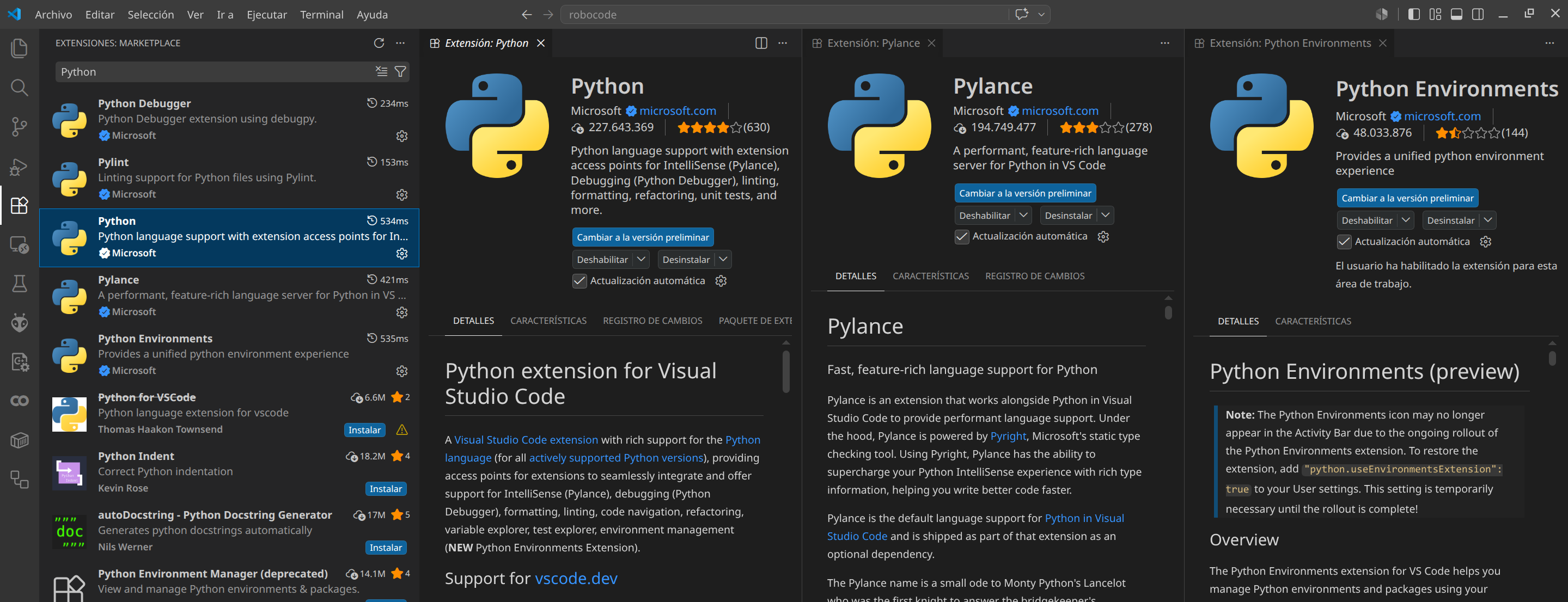Toggle Python Environments automatic update checkbox

pyautogui.click(x=1344, y=242)
